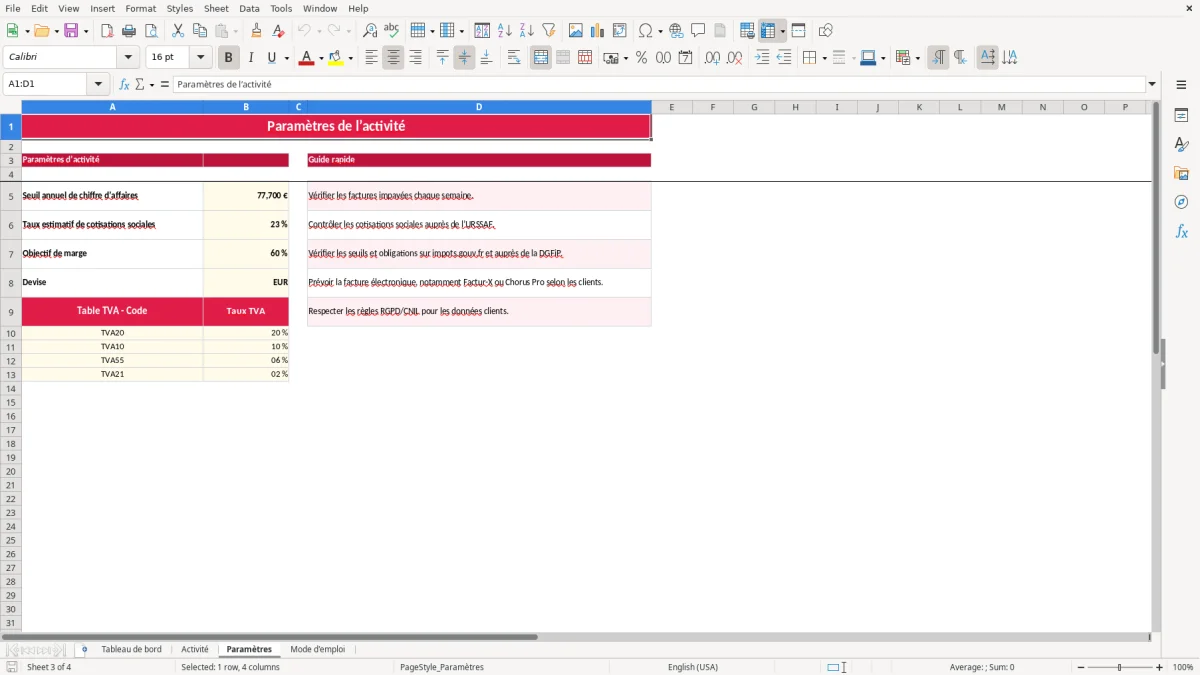The width and height of the screenshot is (1200, 675).
Task: Click the Cut scissors icon
Action: 178,31
